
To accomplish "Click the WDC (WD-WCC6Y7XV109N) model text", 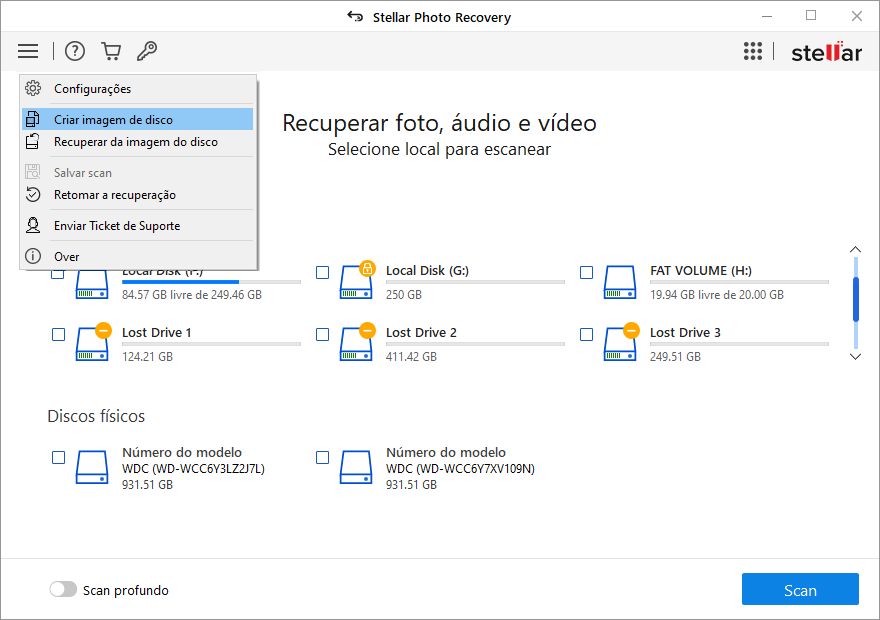I will (x=460, y=469).
